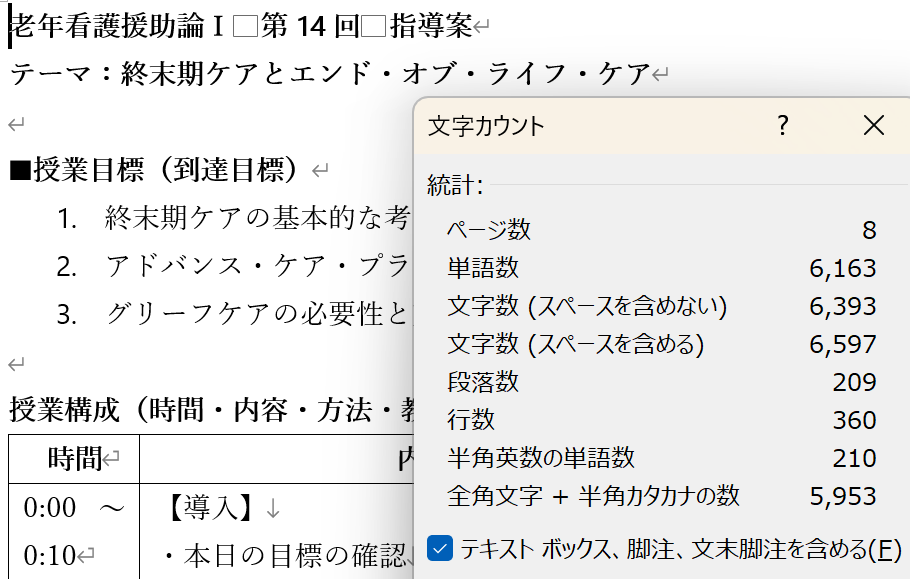
Task: Click the 文字カウント dialog title bar
Action: click(x=600, y=125)
